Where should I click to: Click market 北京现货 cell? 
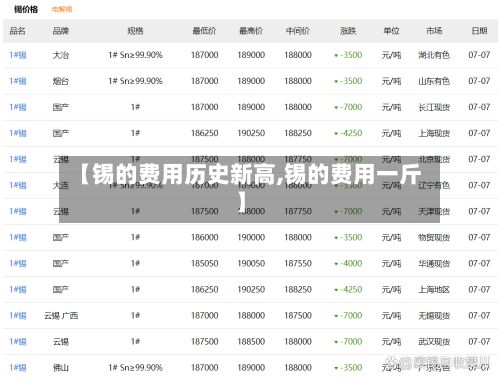click(x=434, y=159)
